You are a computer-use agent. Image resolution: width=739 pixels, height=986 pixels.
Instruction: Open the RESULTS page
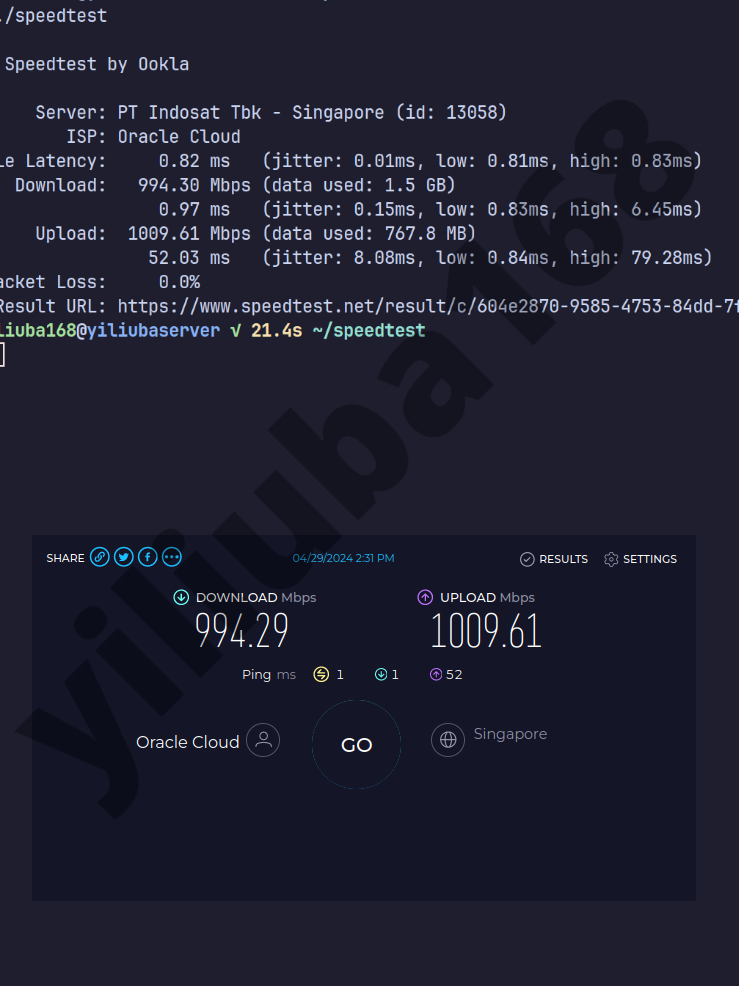(554, 559)
